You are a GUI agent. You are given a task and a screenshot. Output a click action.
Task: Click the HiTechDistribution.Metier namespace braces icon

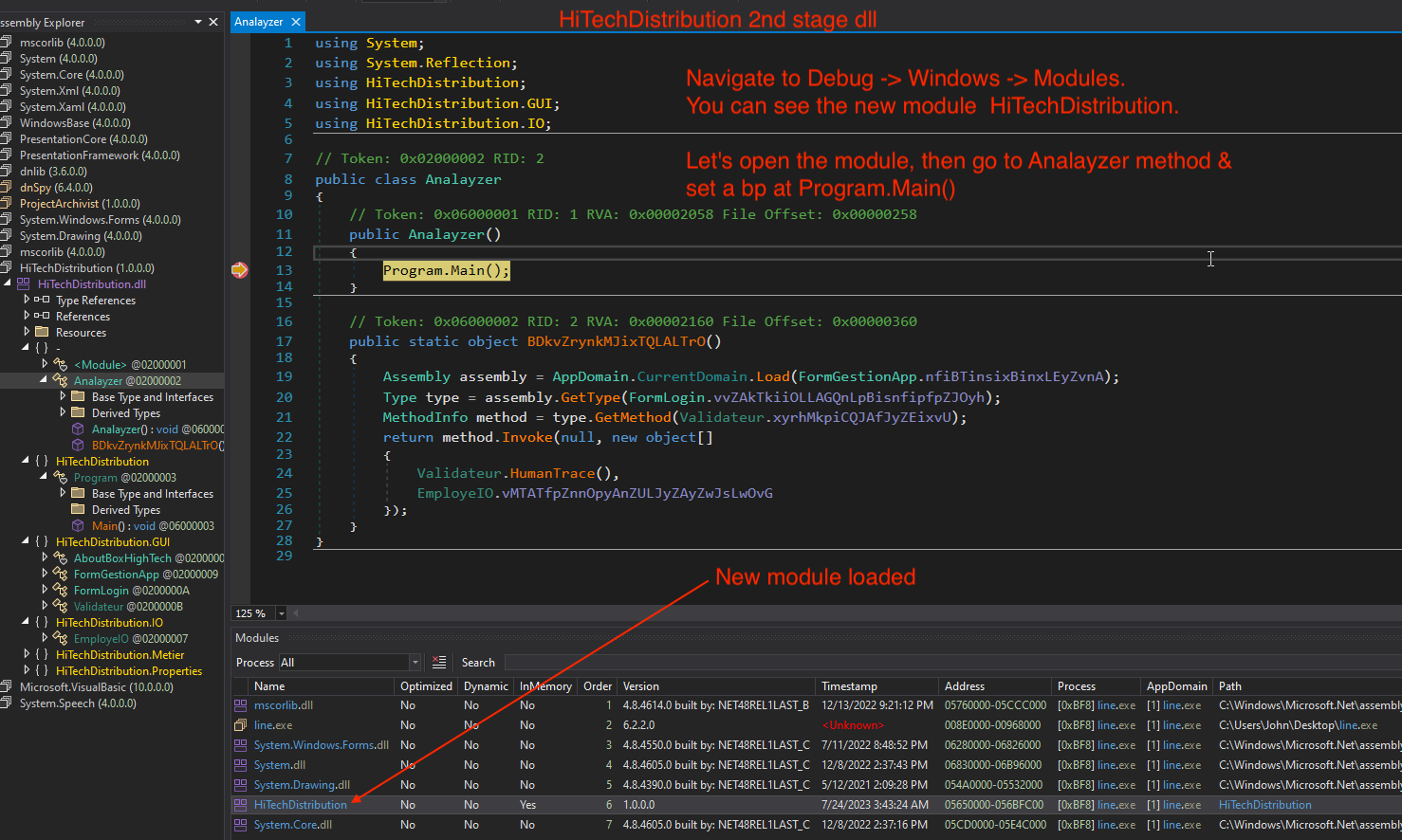[x=42, y=655]
